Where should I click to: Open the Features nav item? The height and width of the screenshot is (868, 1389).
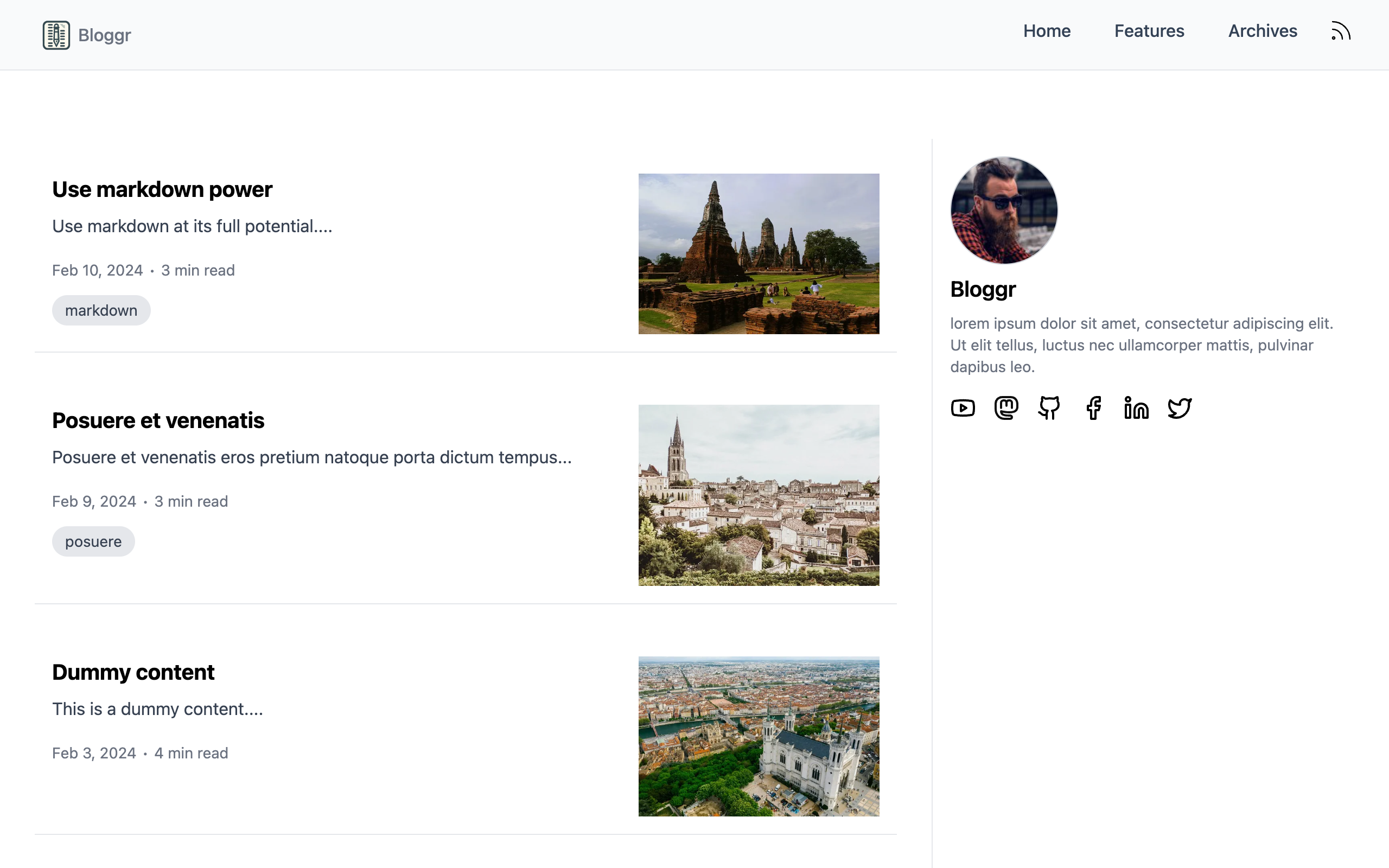(x=1149, y=31)
